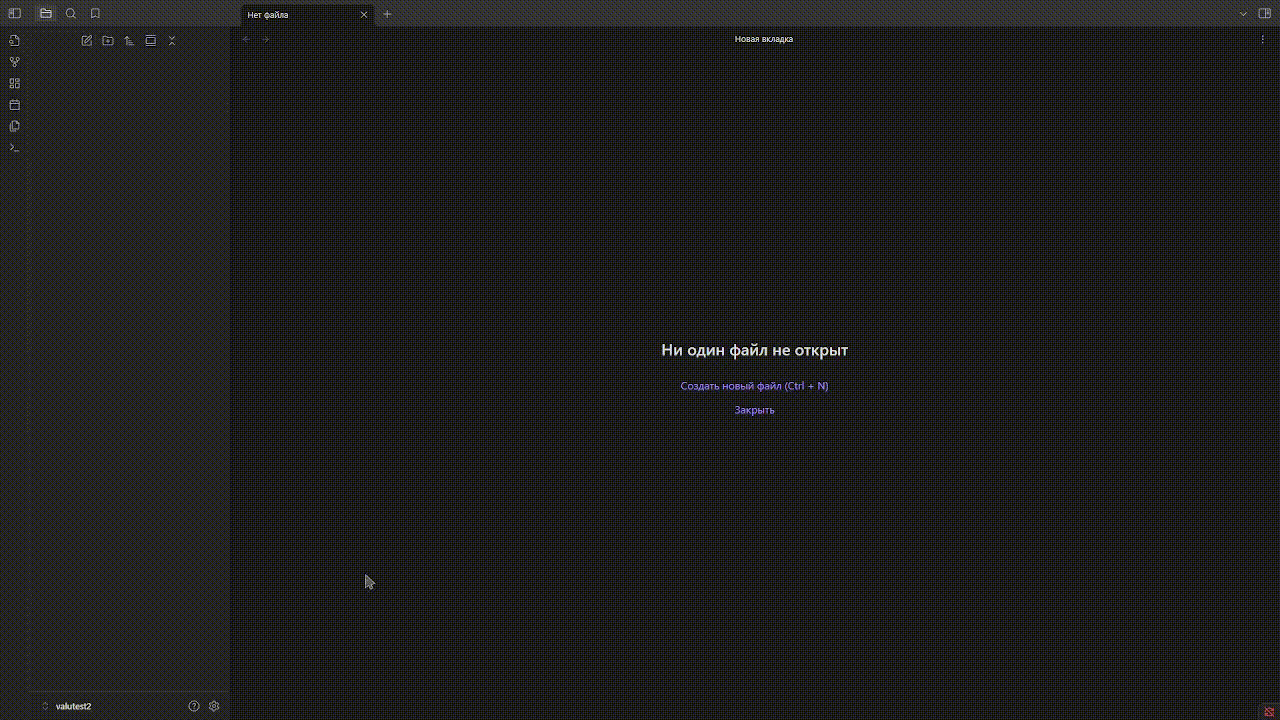This screenshot has height=720, width=1280.
Task: Open a canvas via the ribbon icon
Action: [x=14, y=83]
